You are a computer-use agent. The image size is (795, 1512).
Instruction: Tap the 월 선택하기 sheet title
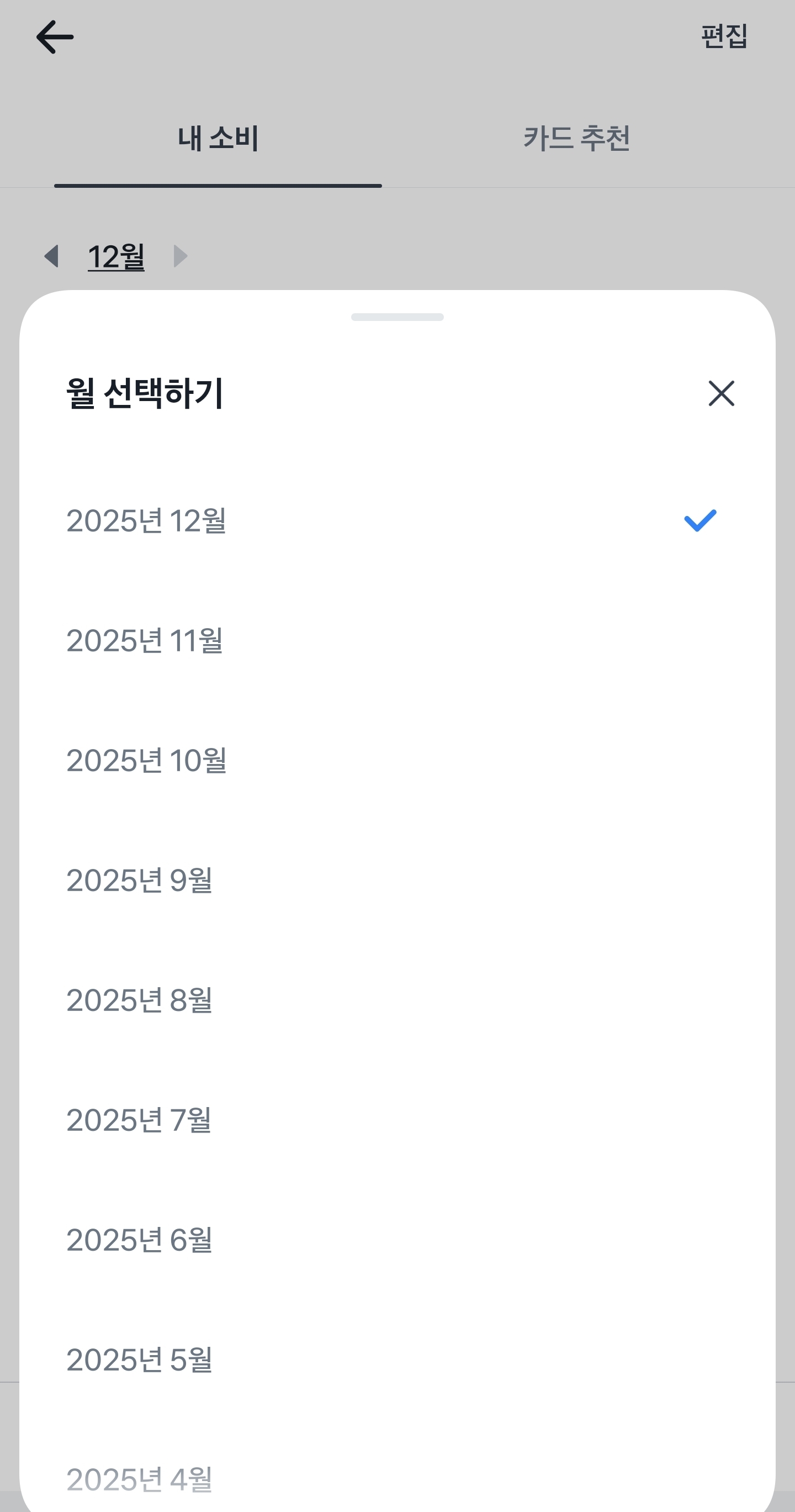pos(144,393)
